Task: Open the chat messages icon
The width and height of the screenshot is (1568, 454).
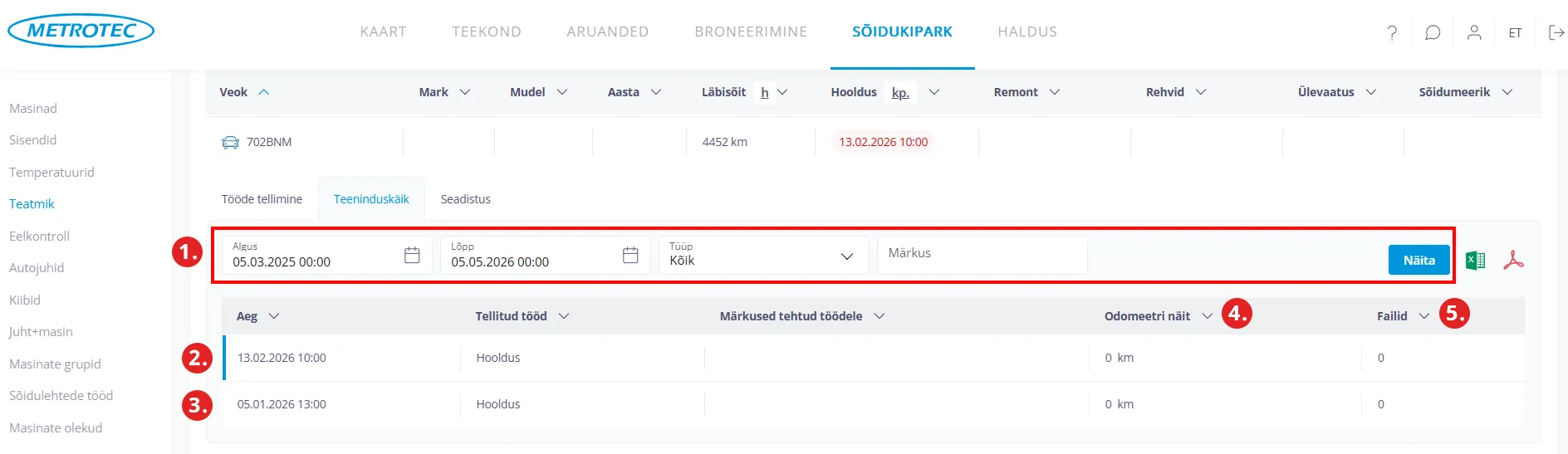Action: coord(1433,32)
